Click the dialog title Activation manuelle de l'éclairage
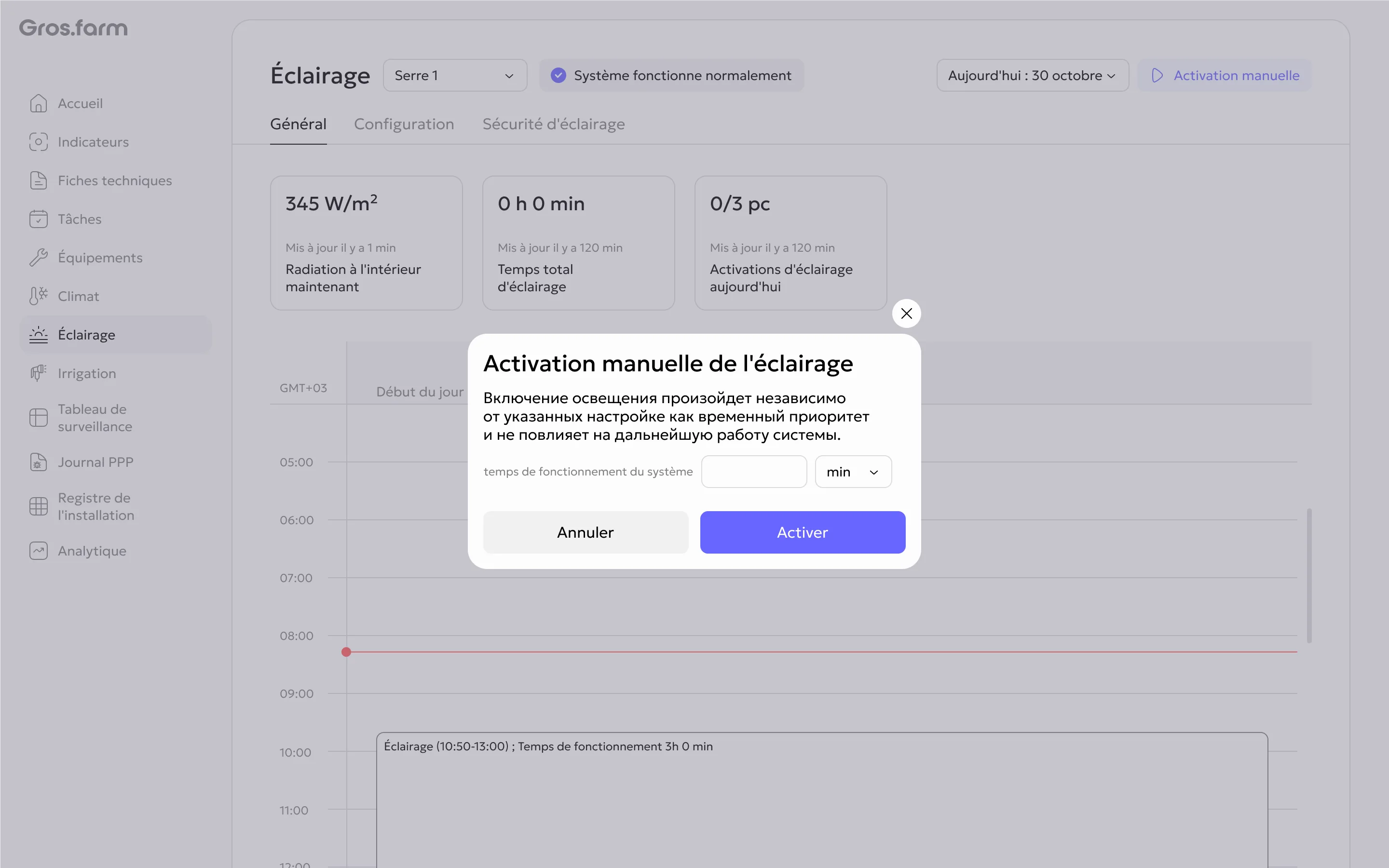The image size is (1389, 868). point(668,364)
